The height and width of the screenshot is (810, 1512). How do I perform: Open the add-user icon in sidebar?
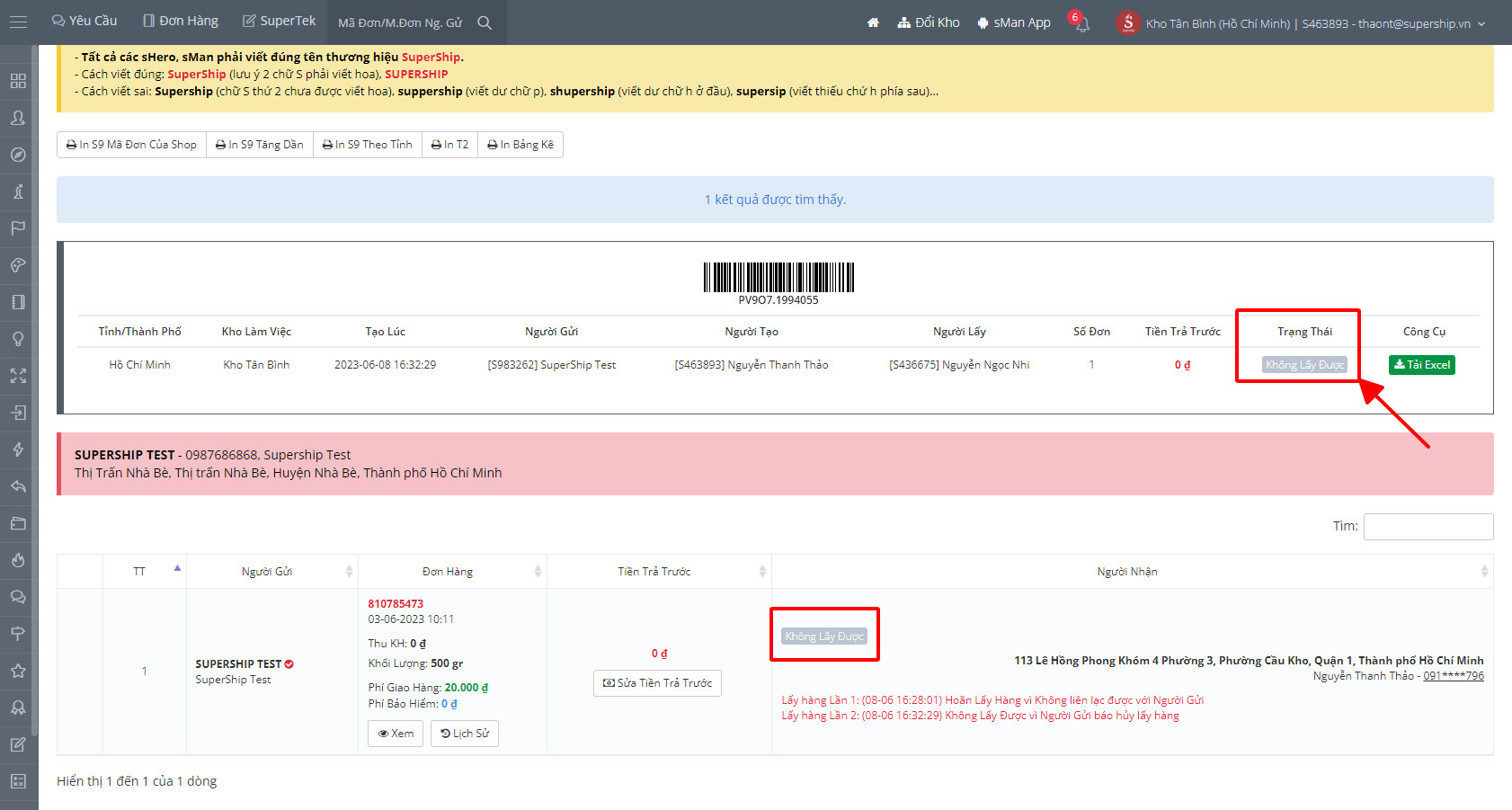[18, 118]
